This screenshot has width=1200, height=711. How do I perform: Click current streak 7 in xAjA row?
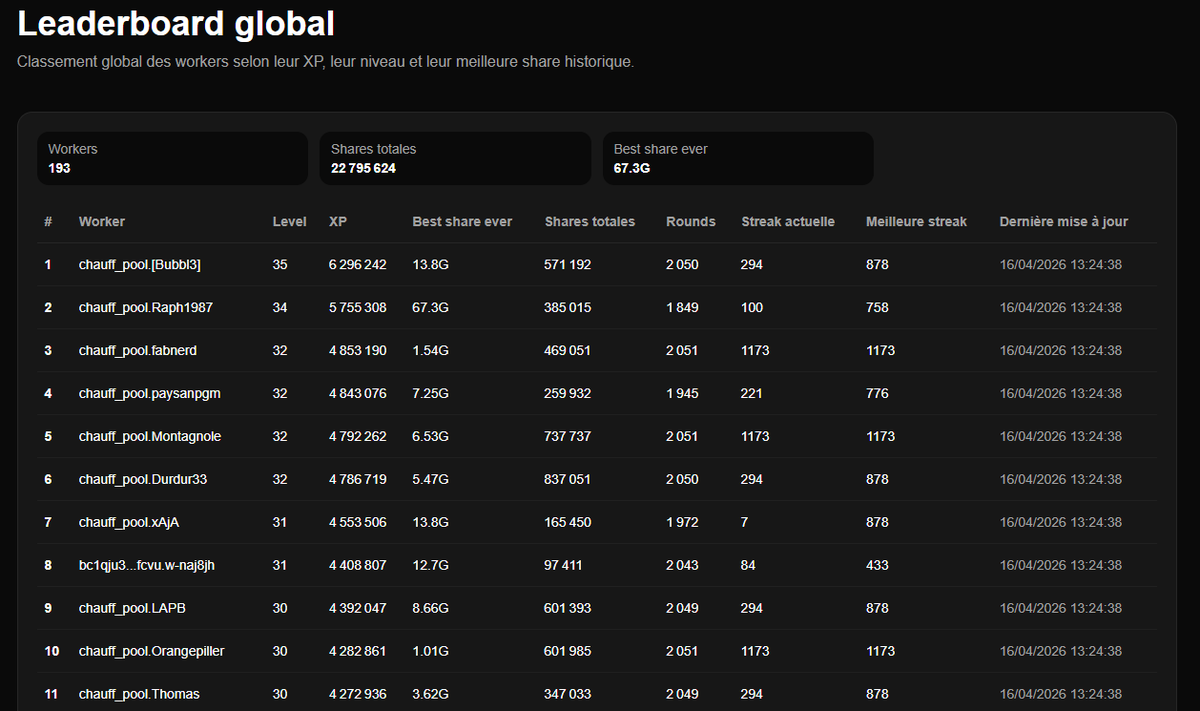(x=745, y=523)
